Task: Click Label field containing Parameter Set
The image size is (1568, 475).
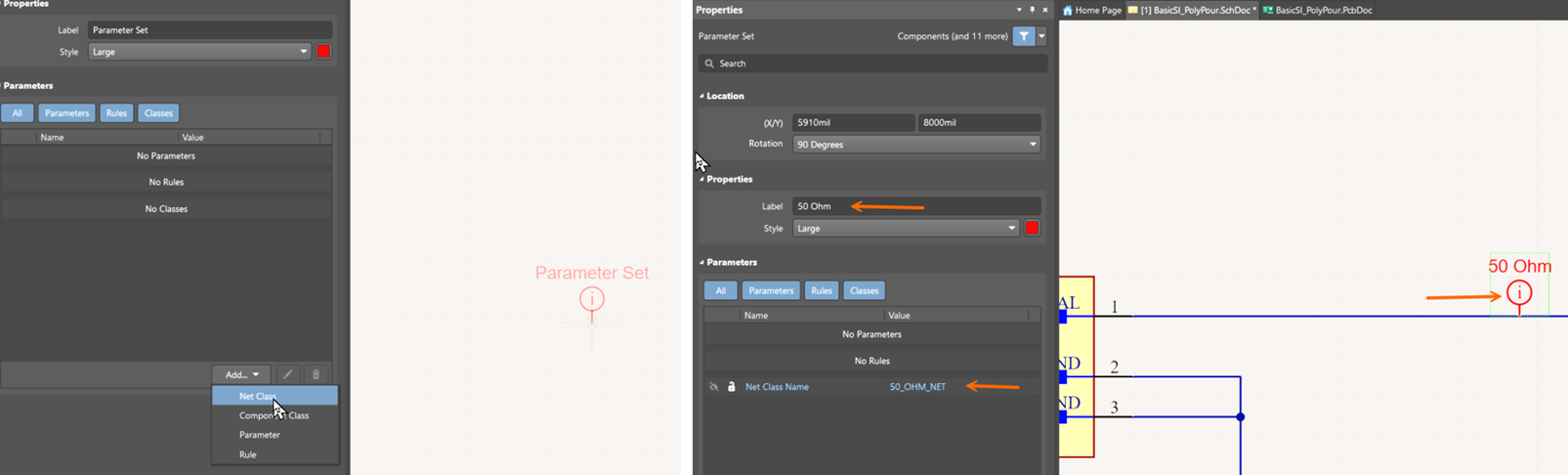Action: point(210,30)
